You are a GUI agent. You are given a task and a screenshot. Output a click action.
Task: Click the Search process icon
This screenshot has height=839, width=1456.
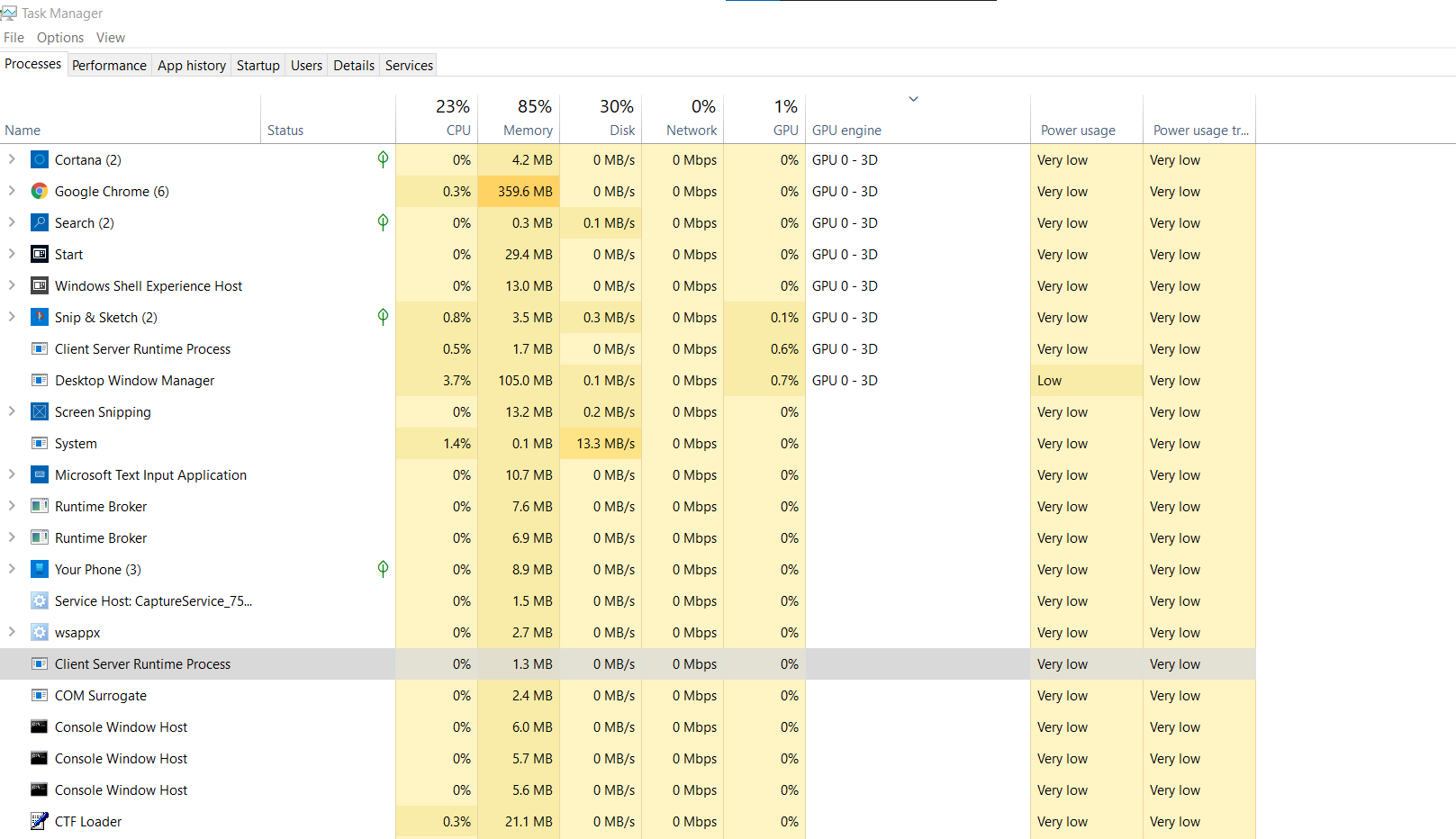[40, 223]
